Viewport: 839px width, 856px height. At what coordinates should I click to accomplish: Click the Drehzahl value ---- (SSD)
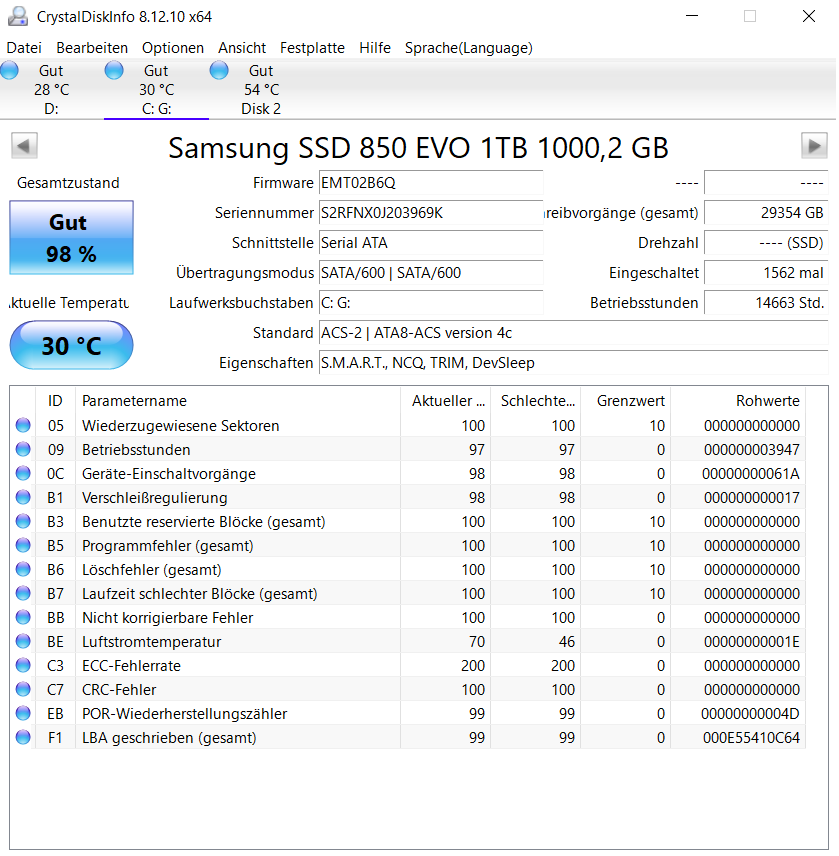coord(766,243)
